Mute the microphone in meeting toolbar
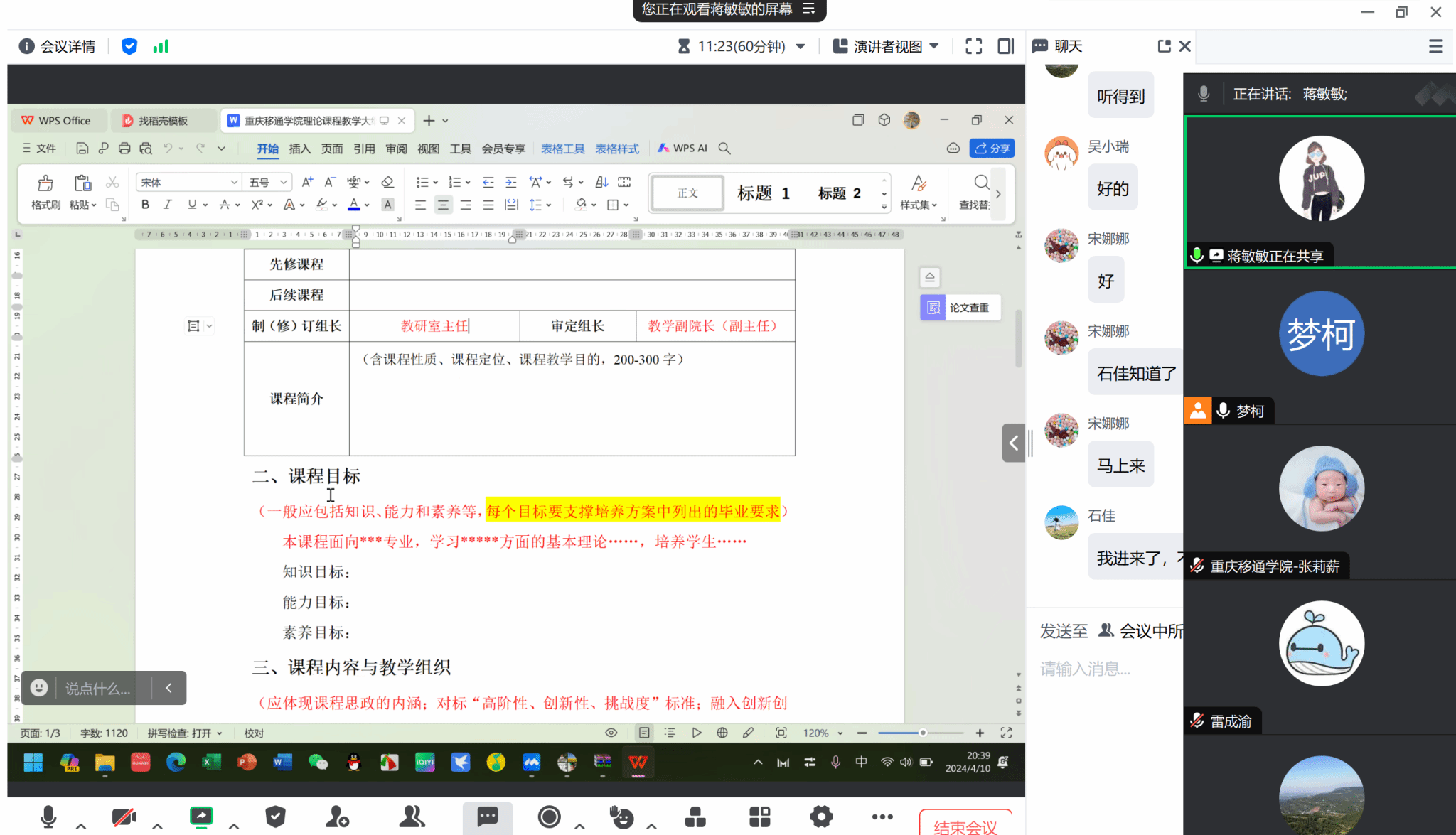This screenshot has width=1456, height=835. click(x=48, y=817)
